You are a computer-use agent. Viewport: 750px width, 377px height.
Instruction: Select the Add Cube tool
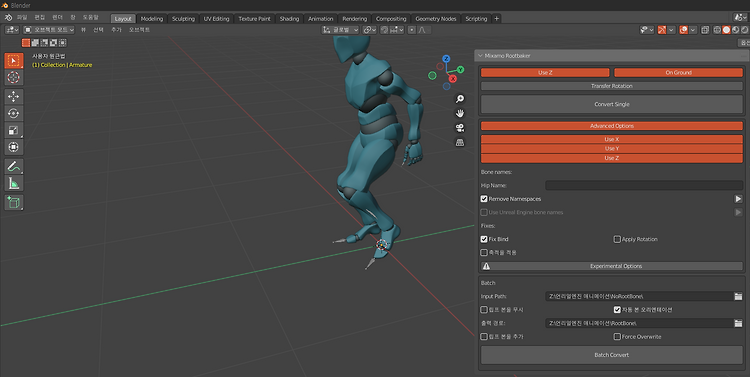(x=13, y=202)
